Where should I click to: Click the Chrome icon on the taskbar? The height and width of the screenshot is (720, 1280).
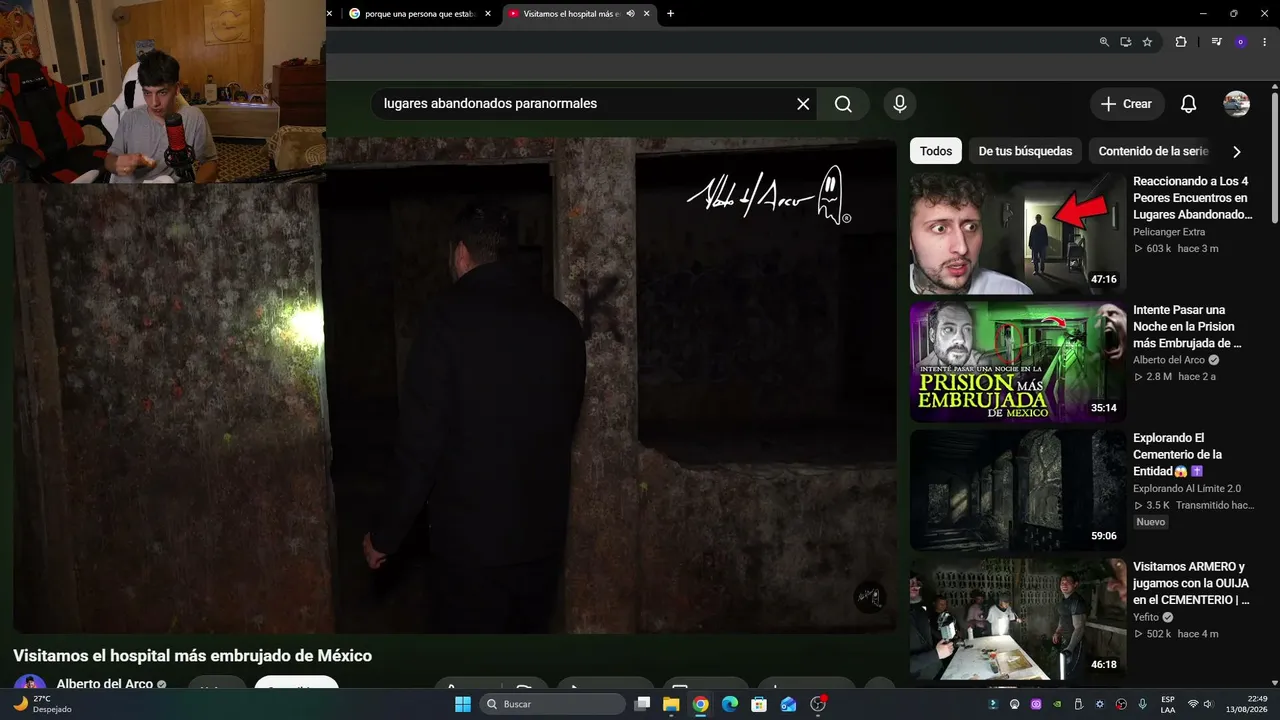(700, 704)
